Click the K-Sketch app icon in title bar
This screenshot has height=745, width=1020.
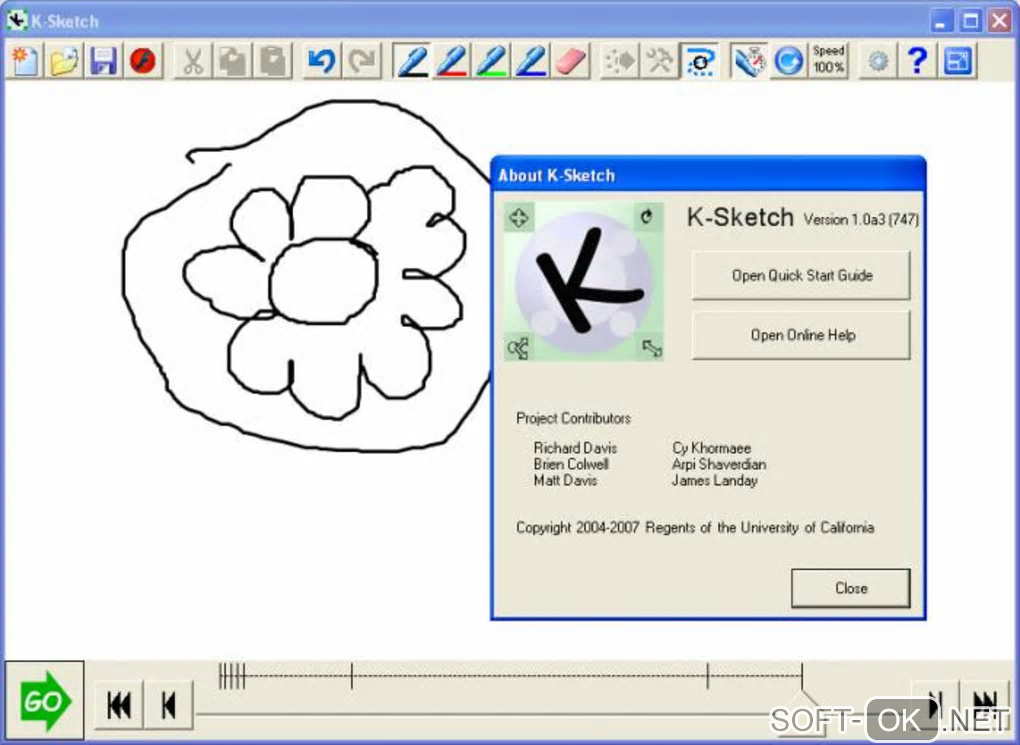[x=18, y=21]
